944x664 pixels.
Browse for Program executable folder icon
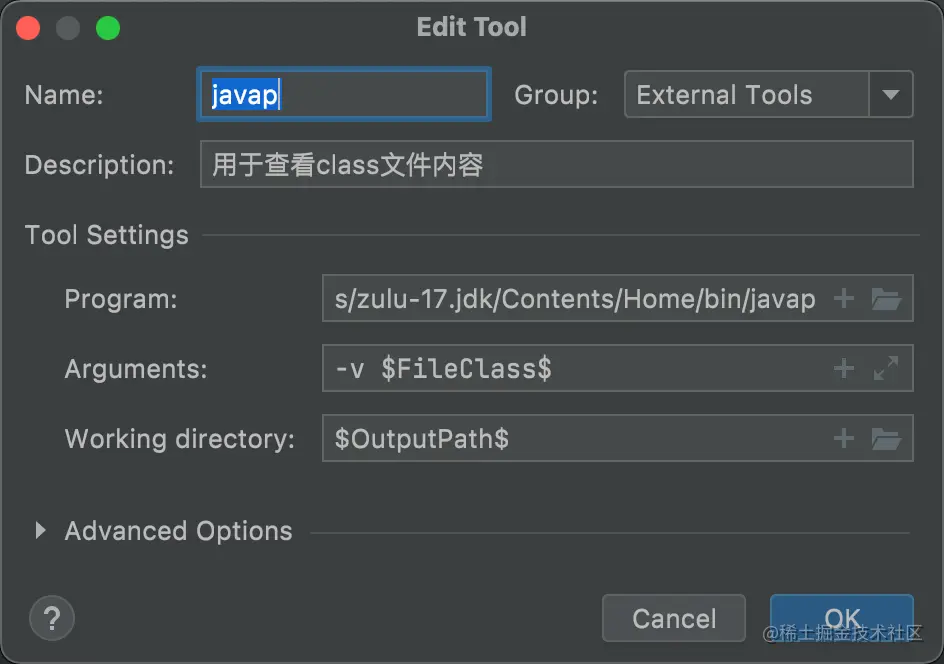pyautogui.click(x=886, y=298)
